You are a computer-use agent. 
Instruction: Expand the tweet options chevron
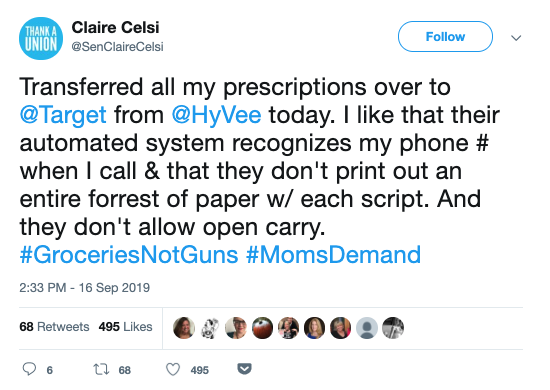(516, 38)
